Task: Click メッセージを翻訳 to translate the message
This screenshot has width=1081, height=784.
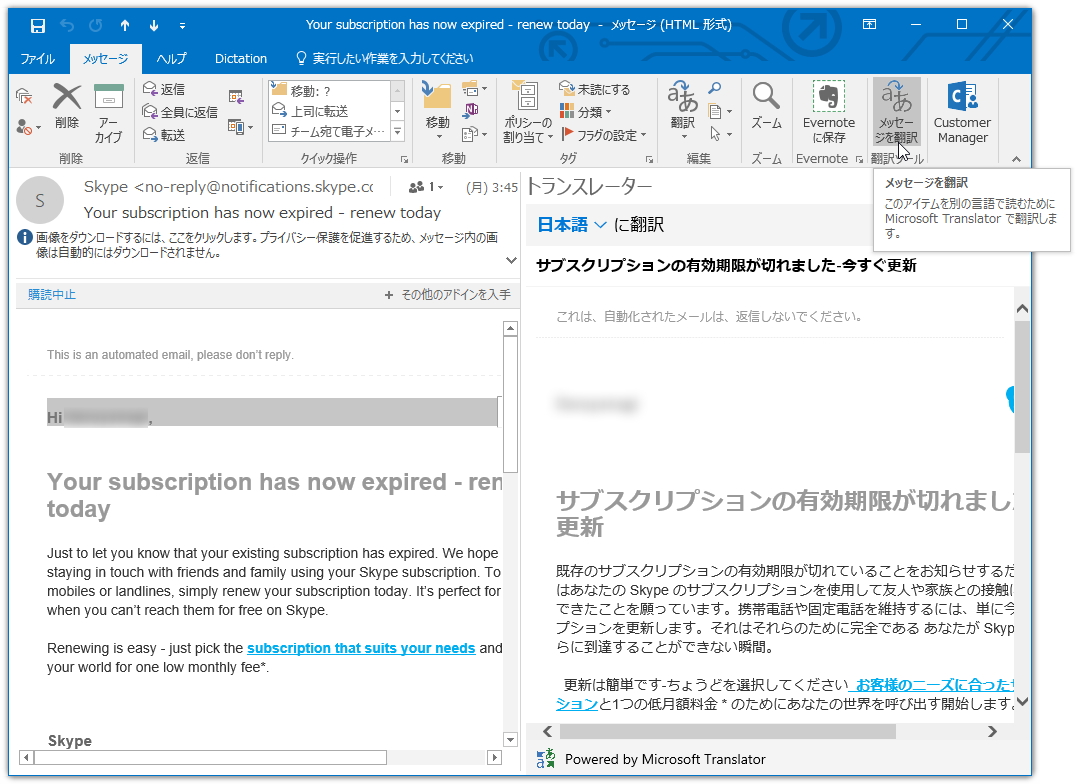Action: click(897, 108)
